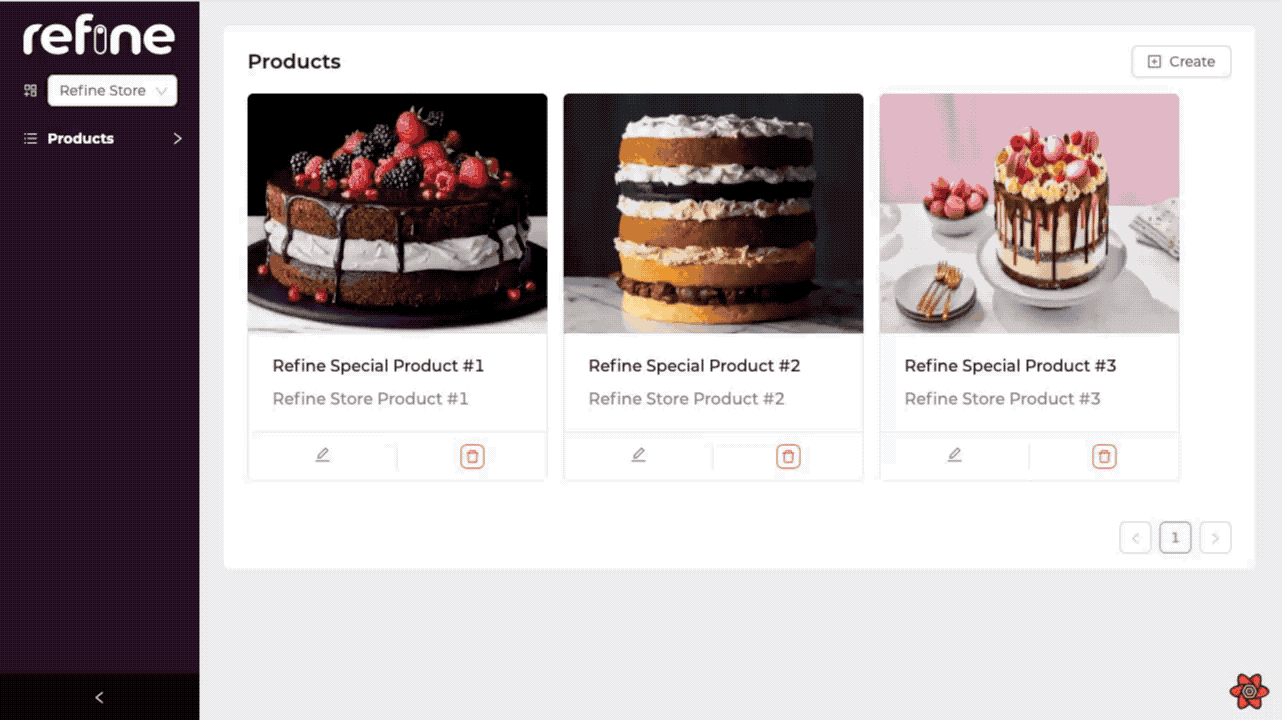Click the previous page arrow
The image size is (1282, 720).
(1135, 537)
